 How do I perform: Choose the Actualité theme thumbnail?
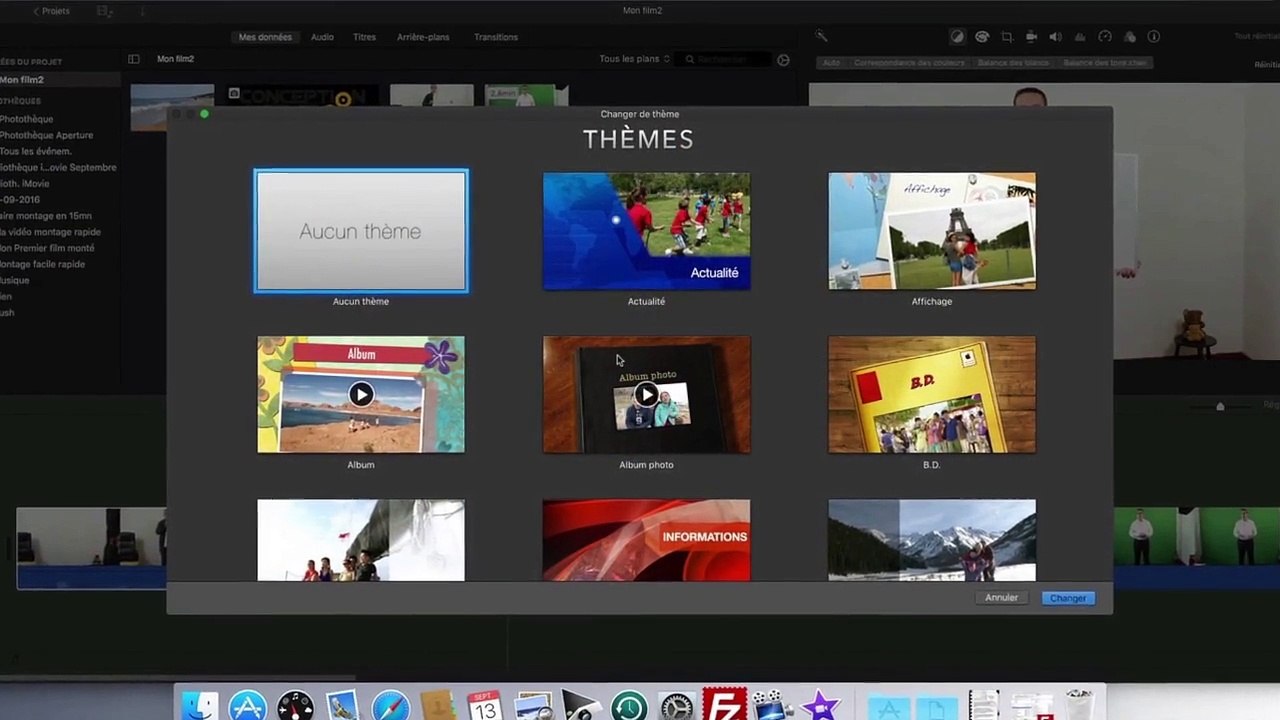coord(646,231)
